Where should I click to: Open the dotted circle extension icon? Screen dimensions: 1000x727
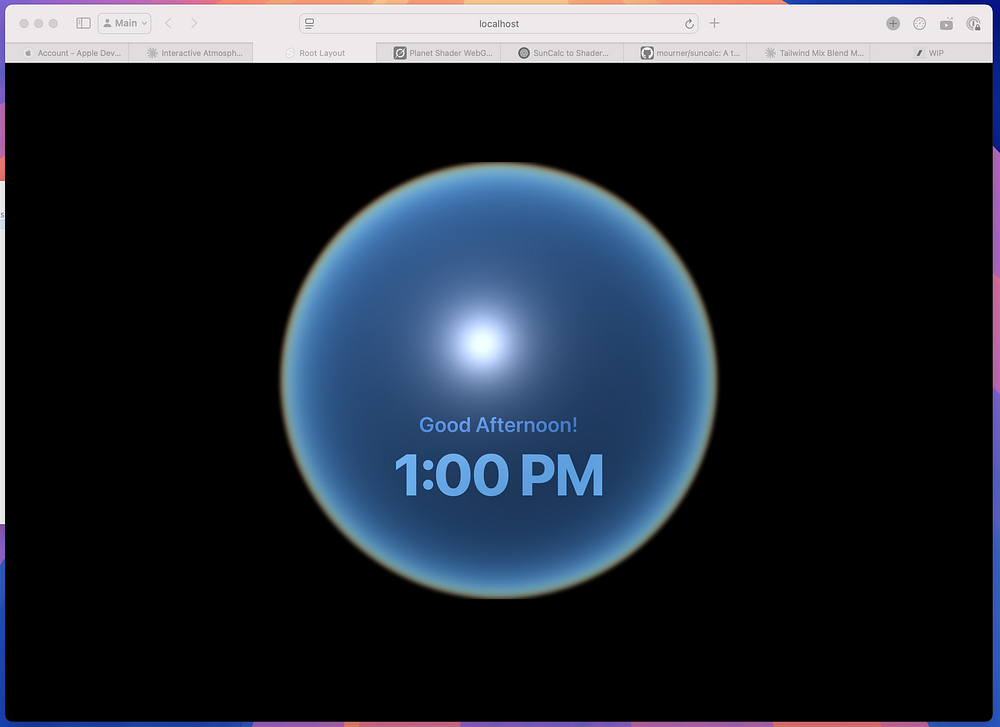[920, 24]
